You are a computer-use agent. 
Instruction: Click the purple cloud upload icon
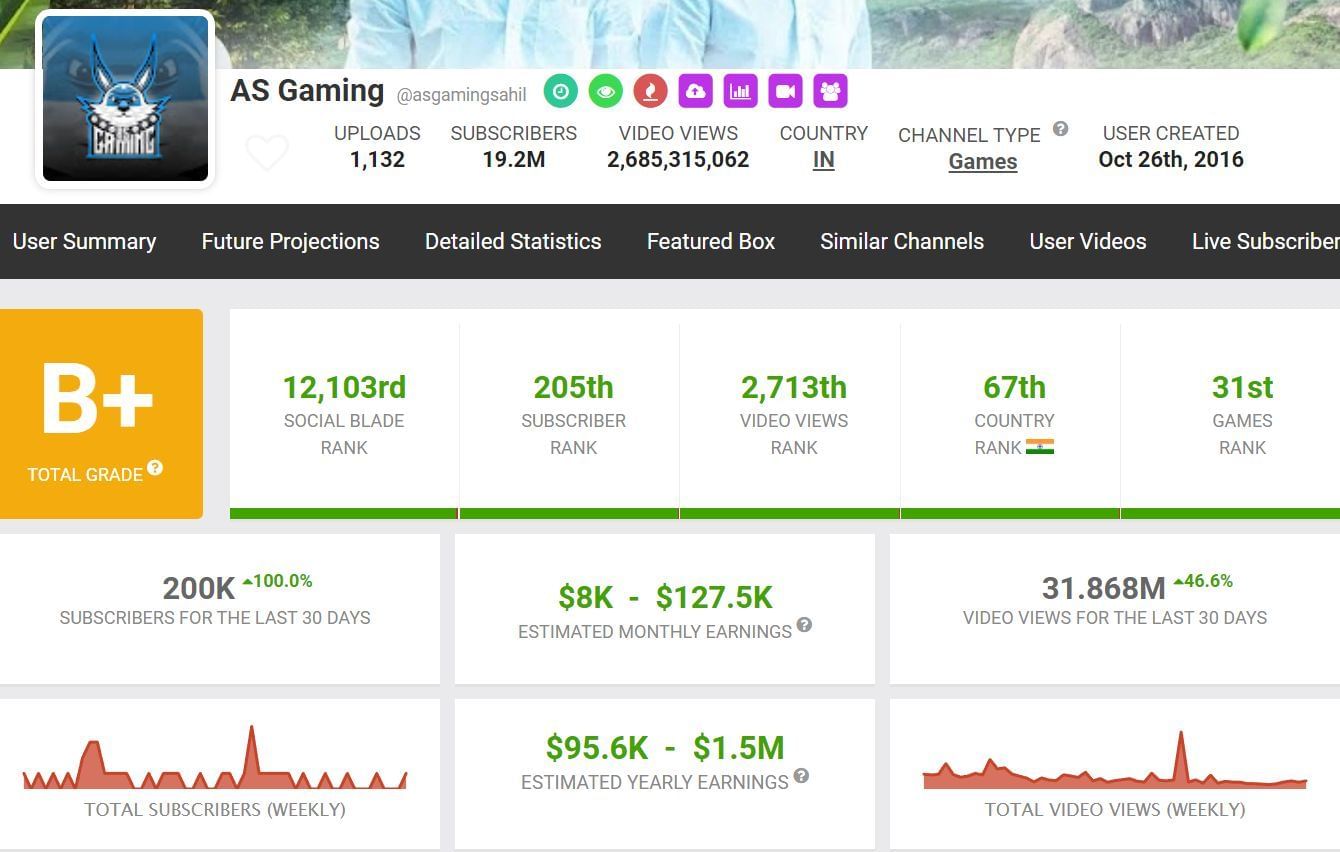coord(695,91)
